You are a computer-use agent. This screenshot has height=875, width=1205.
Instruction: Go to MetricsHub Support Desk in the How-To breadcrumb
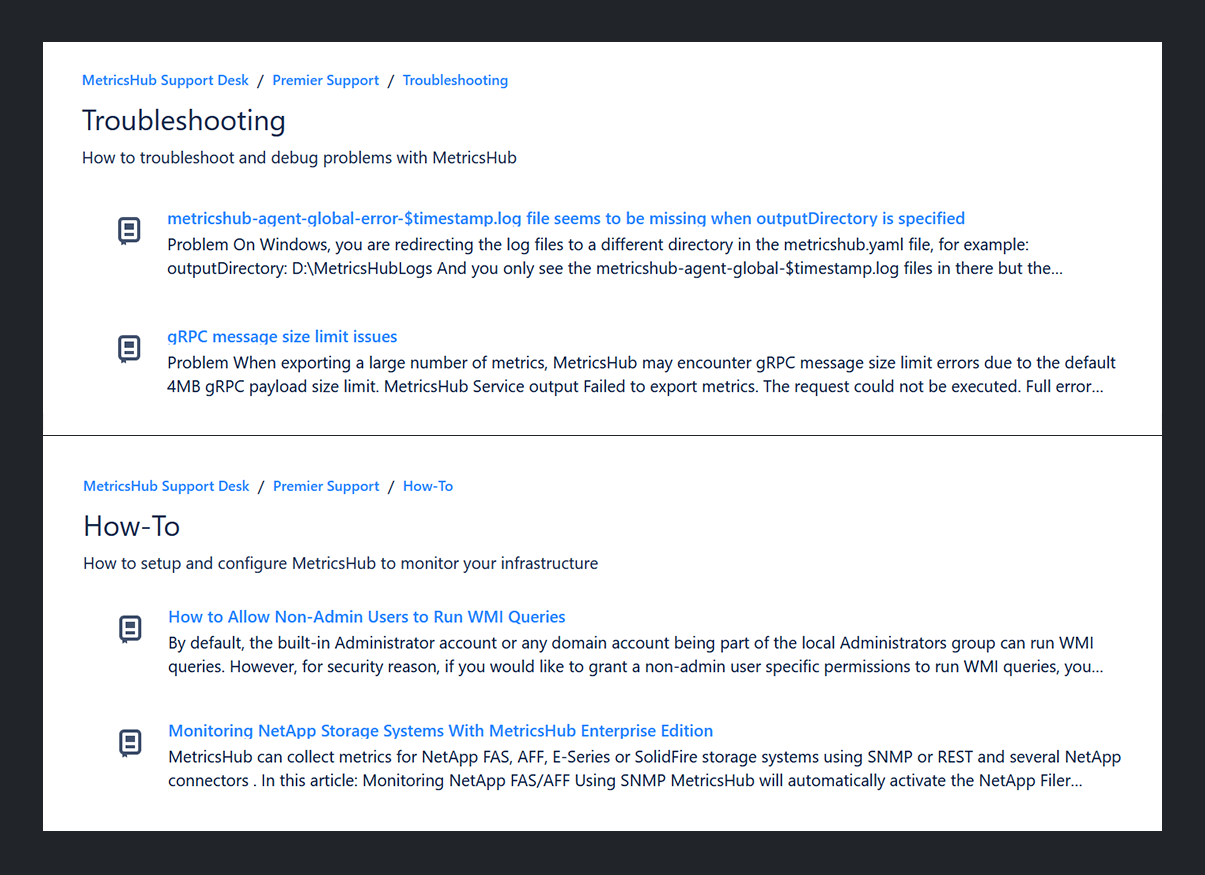[166, 486]
